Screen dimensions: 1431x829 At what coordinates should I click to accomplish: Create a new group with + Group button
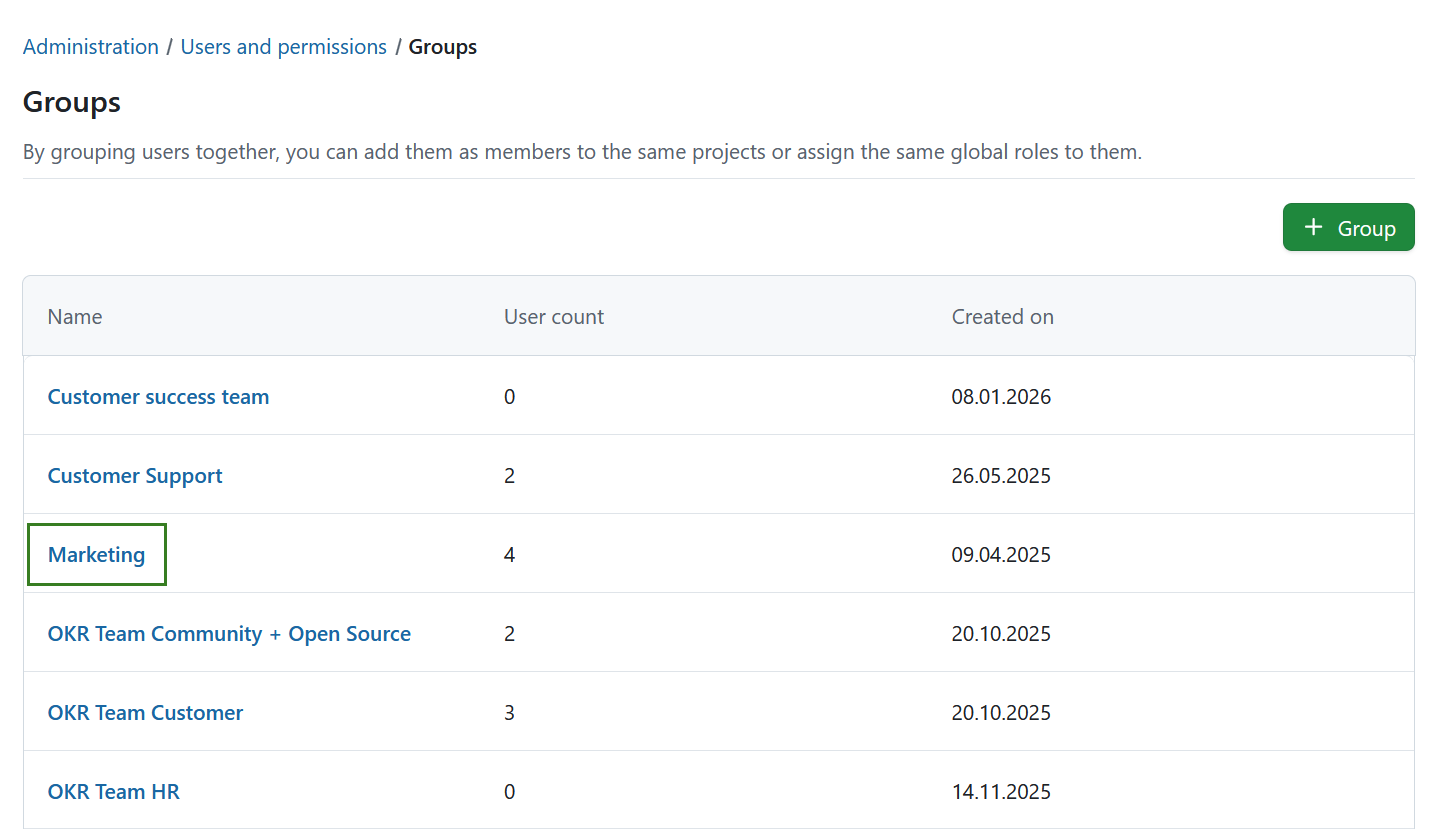[x=1348, y=227]
